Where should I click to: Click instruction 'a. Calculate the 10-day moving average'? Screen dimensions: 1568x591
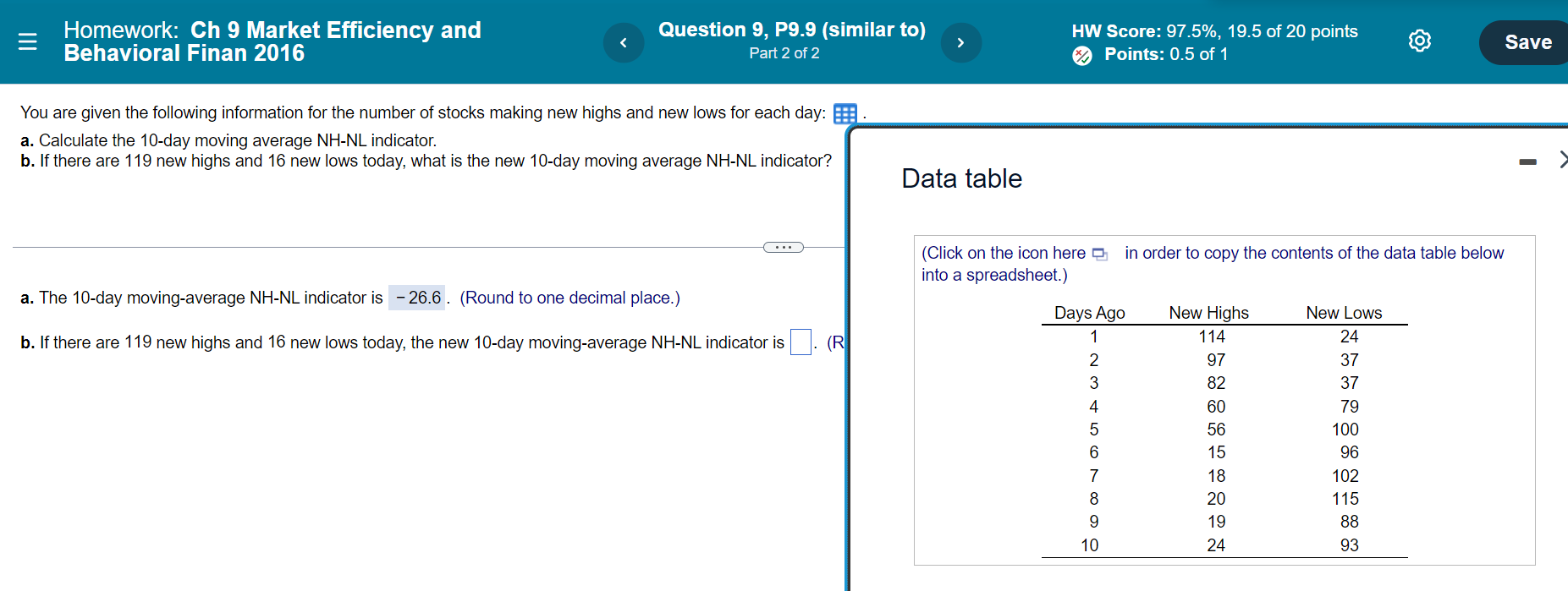228,140
